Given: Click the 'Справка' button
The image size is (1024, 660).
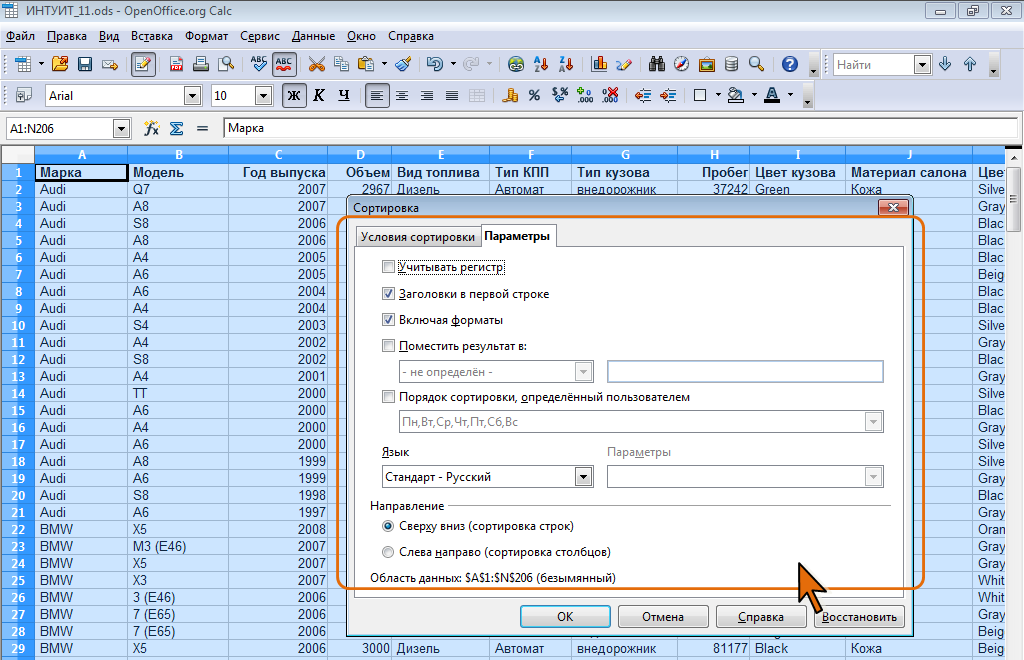Looking at the screenshot, I should pos(761,617).
